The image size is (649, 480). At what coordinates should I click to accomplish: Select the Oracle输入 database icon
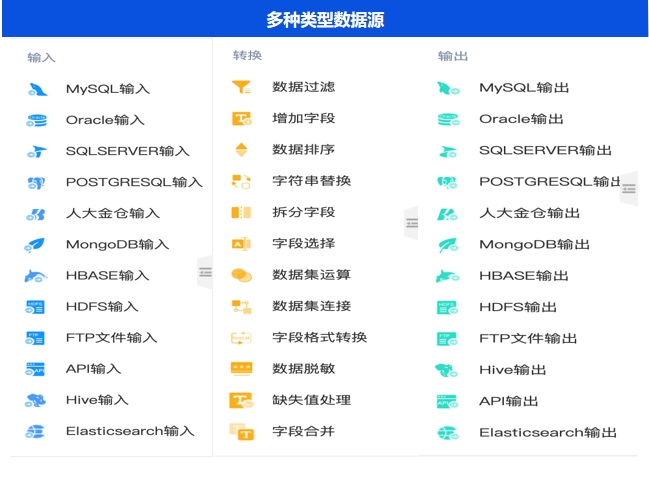(x=37, y=120)
